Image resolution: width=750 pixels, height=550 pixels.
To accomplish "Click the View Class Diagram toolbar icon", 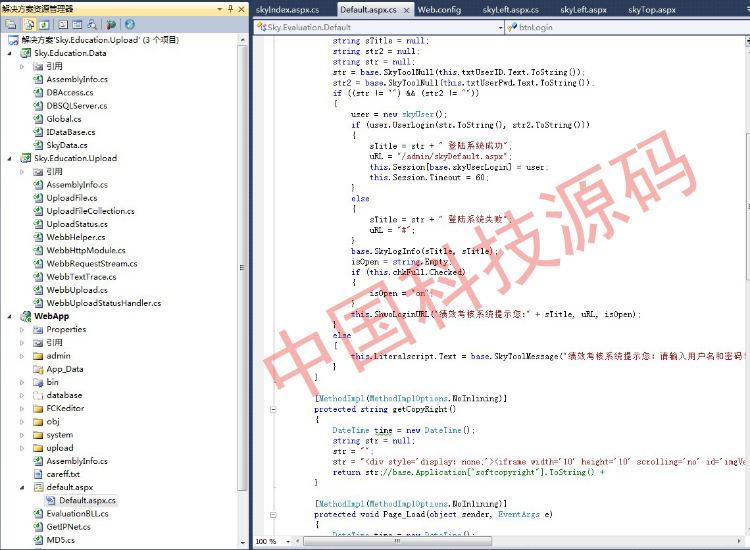I will coord(92,24).
